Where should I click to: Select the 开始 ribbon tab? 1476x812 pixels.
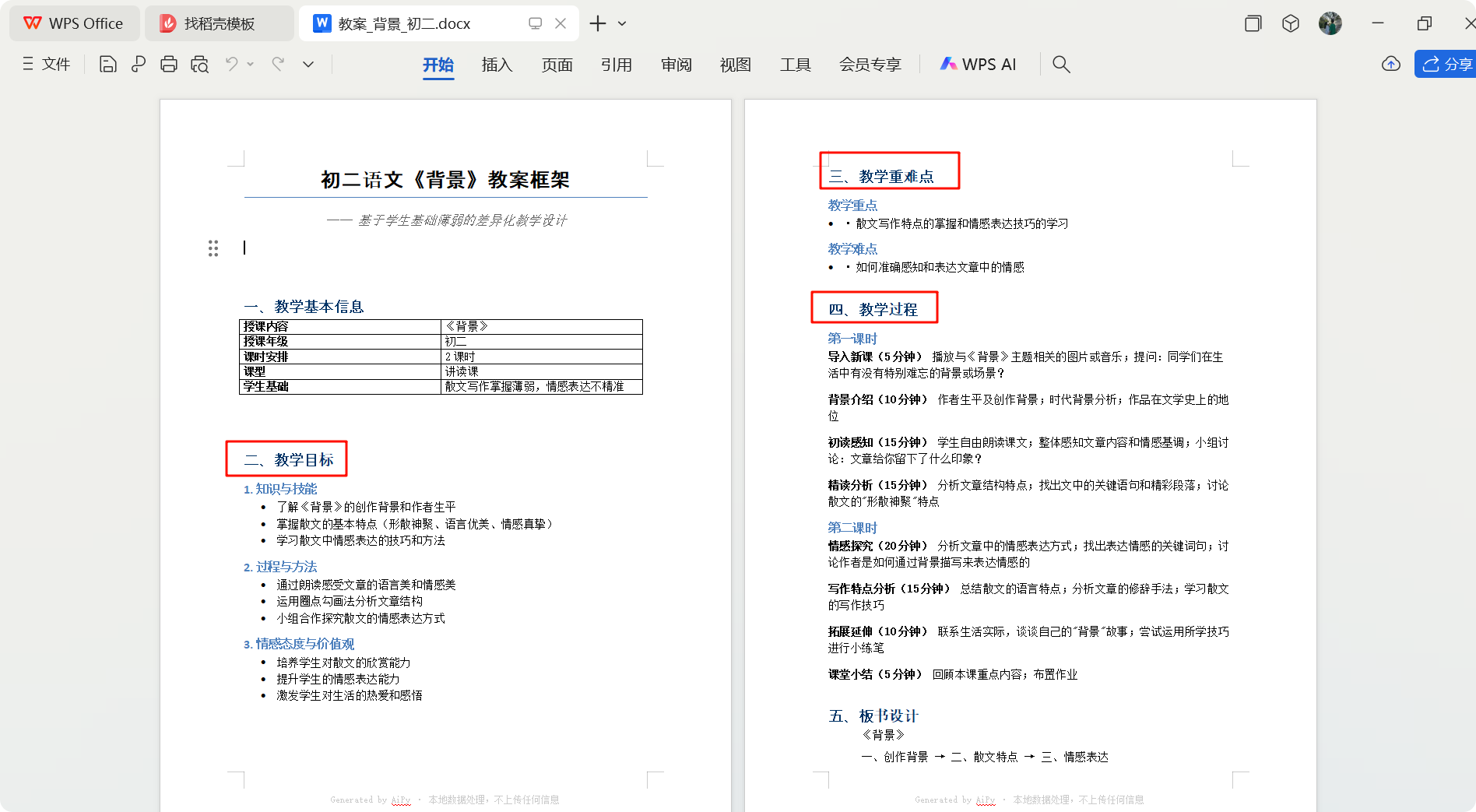click(438, 65)
